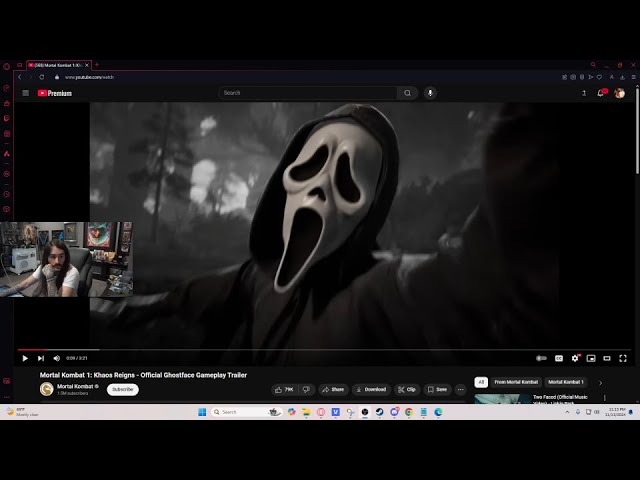Click the YouTube search magnifier button
This screenshot has height=480, width=640.
click(407, 93)
